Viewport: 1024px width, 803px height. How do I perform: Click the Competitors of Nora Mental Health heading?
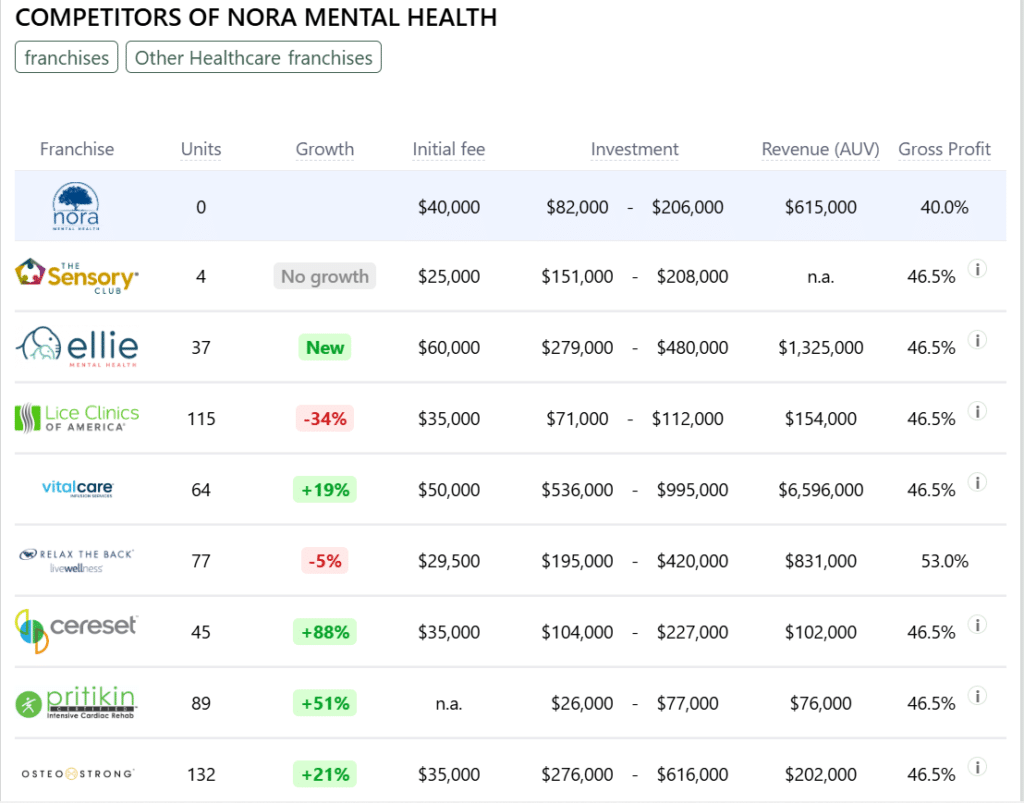point(256,18)
